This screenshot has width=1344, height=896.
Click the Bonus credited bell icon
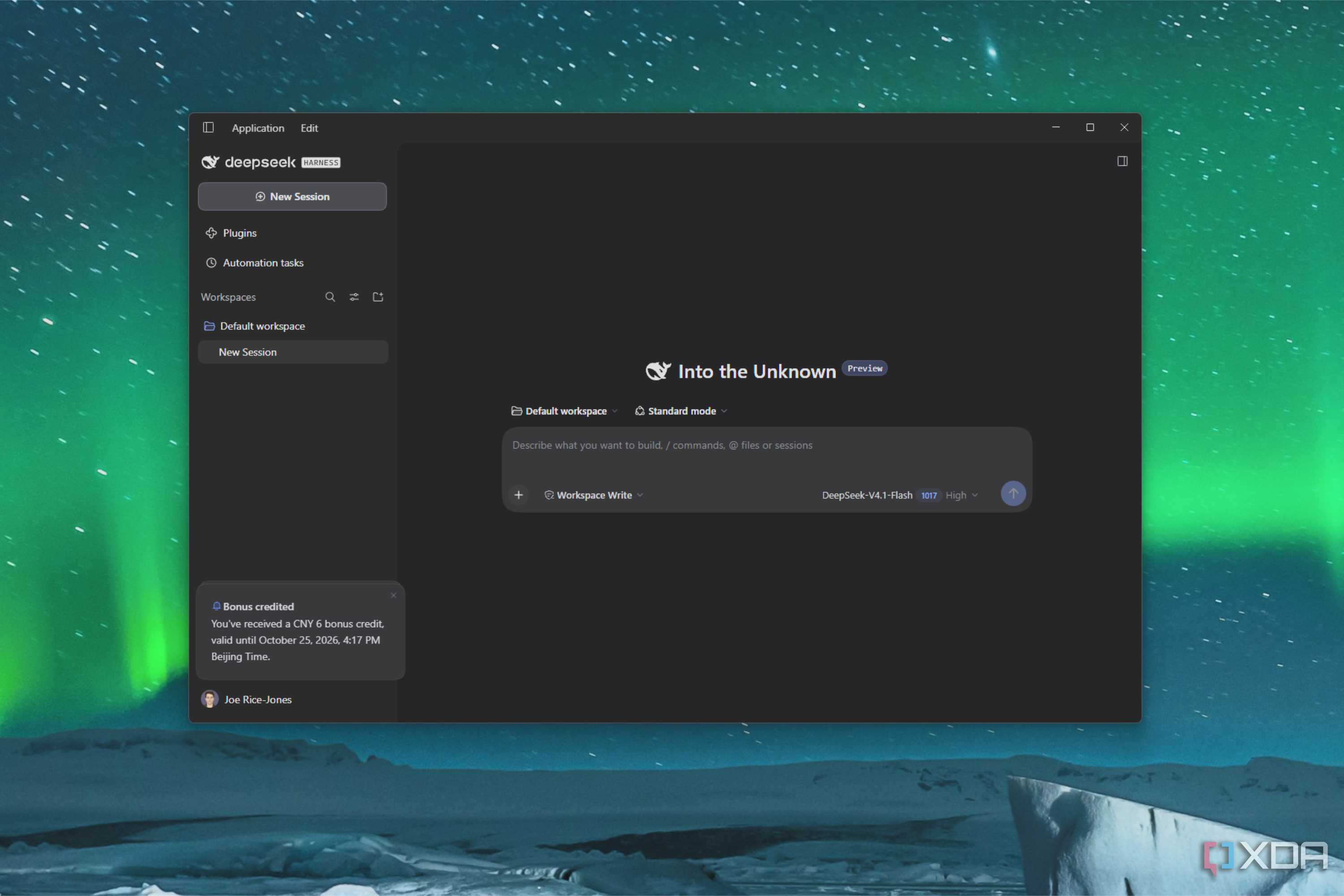pyautogui.click(x=216, y=606)
